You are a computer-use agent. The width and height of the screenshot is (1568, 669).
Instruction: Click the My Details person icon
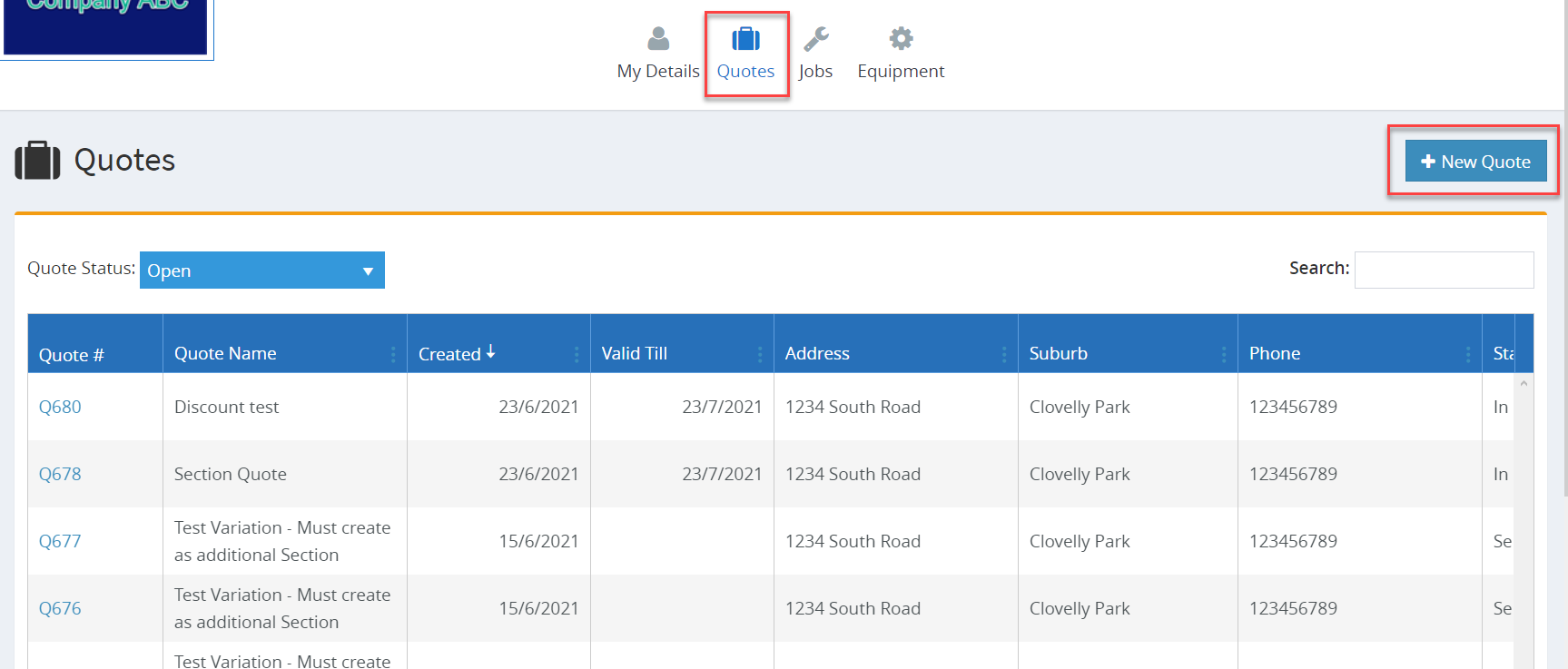tap(658, 38)
